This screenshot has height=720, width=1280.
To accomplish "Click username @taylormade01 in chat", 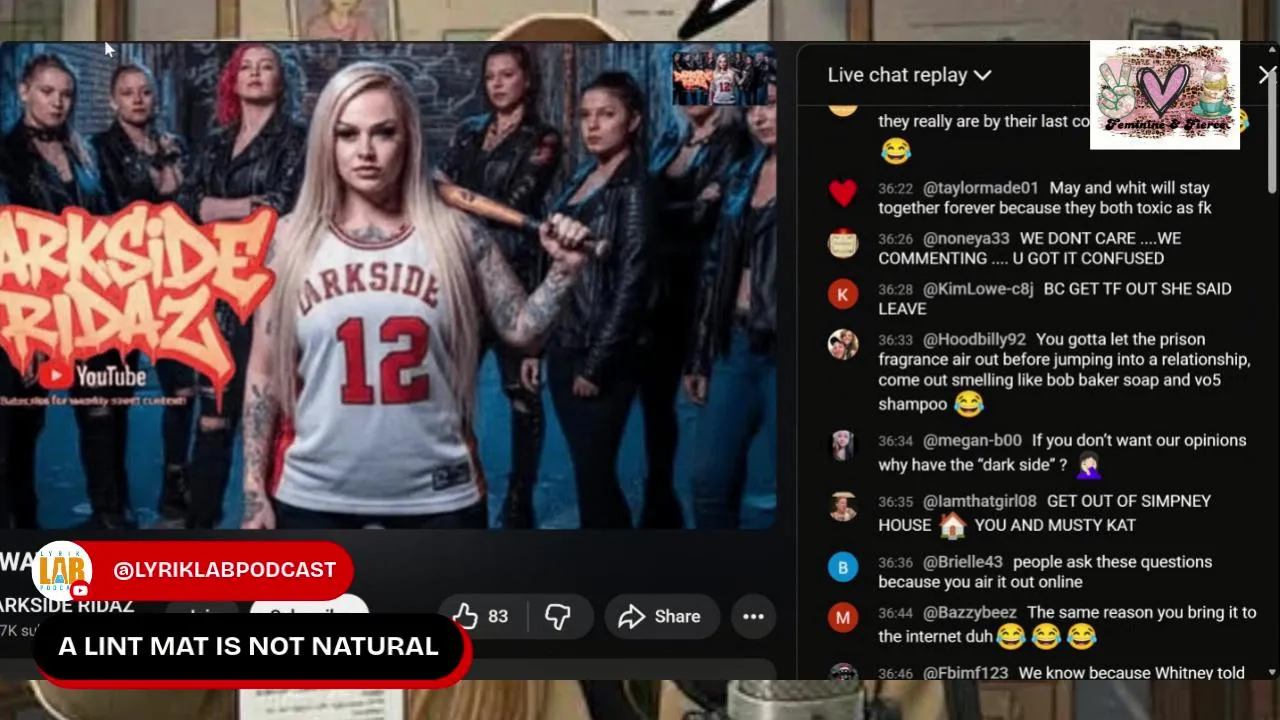I will (x=980, y=188).
